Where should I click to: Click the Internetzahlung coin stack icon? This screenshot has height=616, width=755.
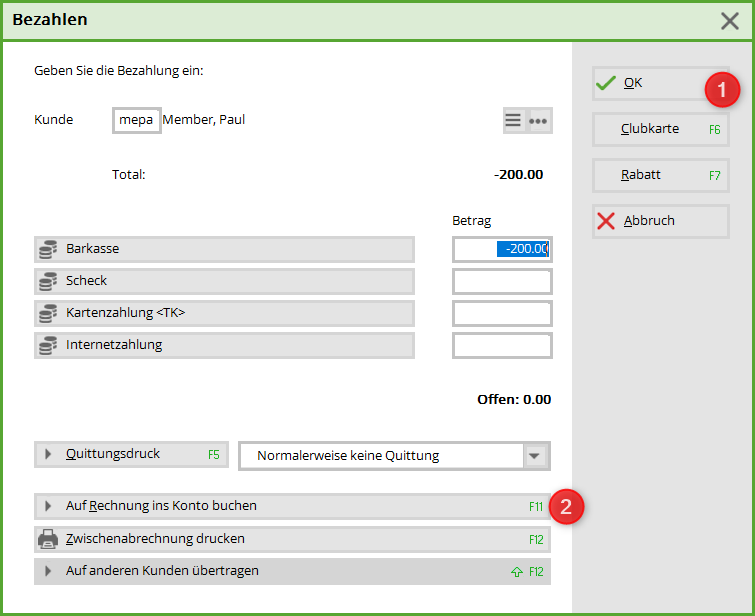47,345
